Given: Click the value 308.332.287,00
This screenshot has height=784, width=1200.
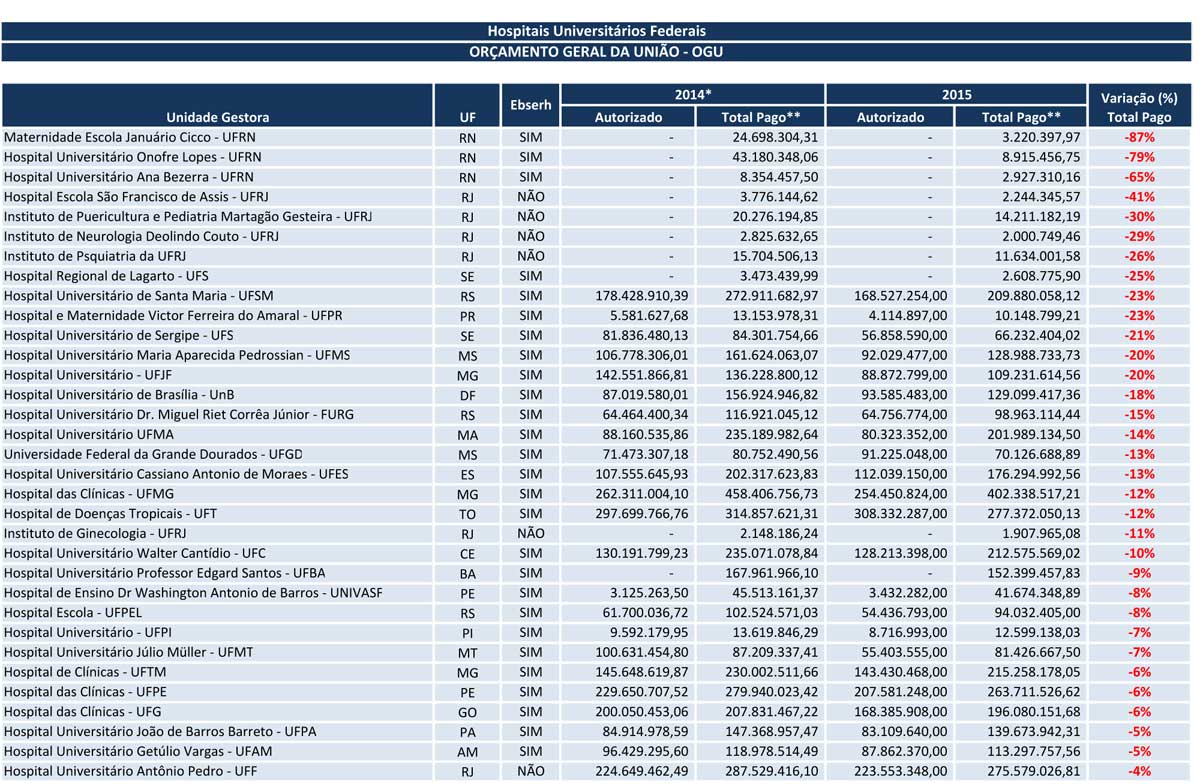Looking at the screenshot, I should (900, 514).
